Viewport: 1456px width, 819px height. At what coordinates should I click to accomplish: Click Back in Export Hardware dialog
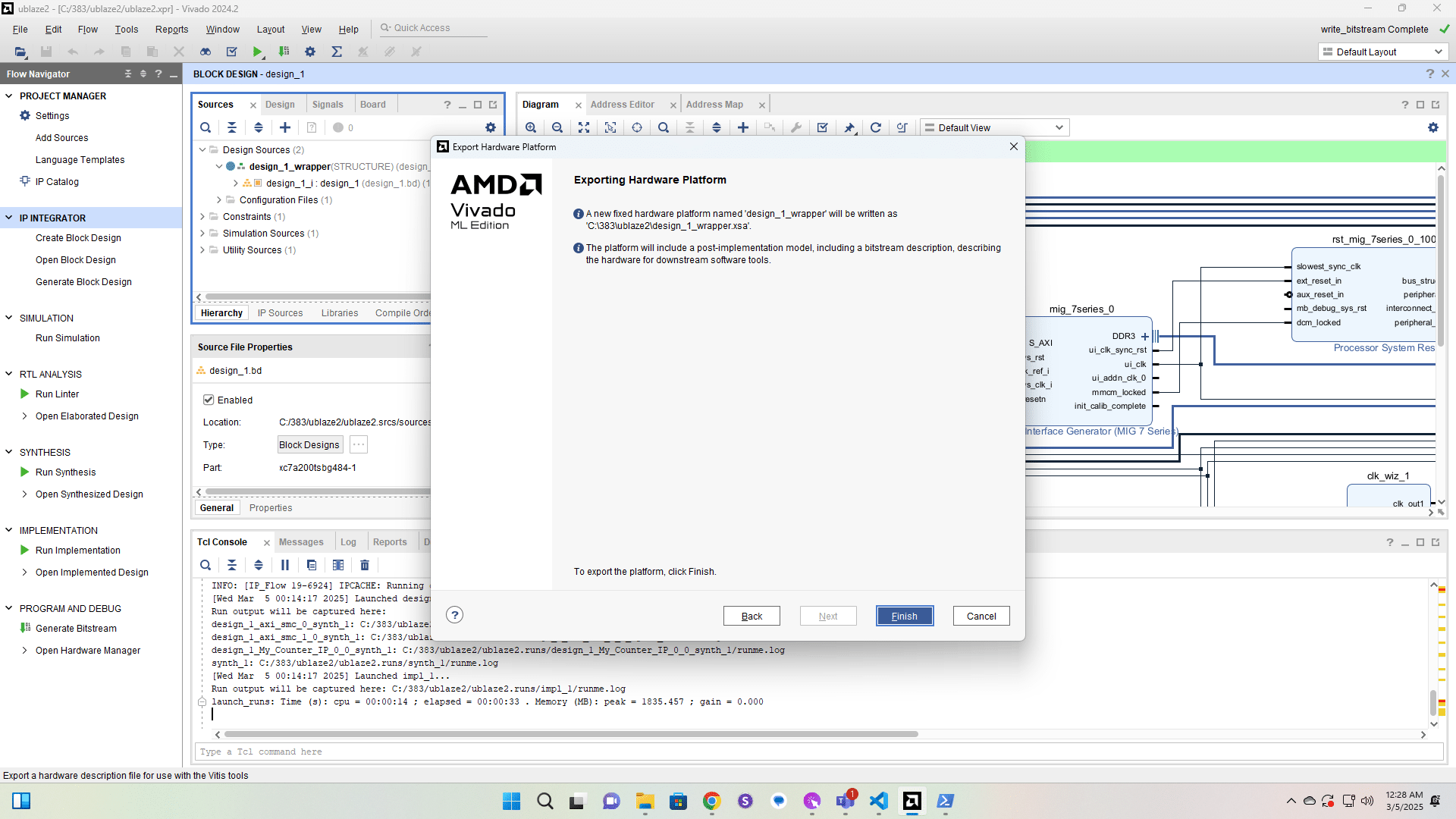pos(751,616)
